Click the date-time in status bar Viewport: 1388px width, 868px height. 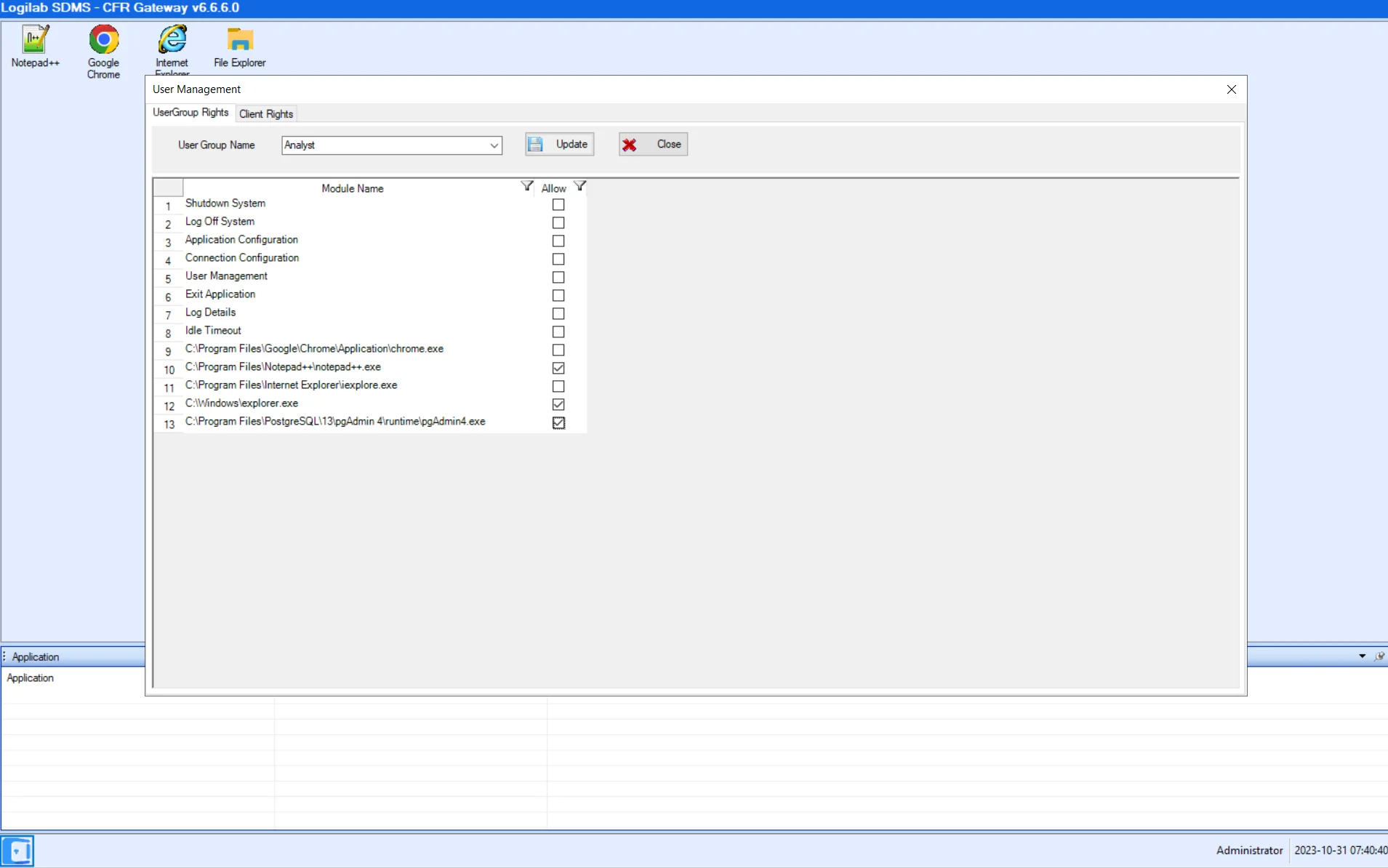coord(1340,850)
